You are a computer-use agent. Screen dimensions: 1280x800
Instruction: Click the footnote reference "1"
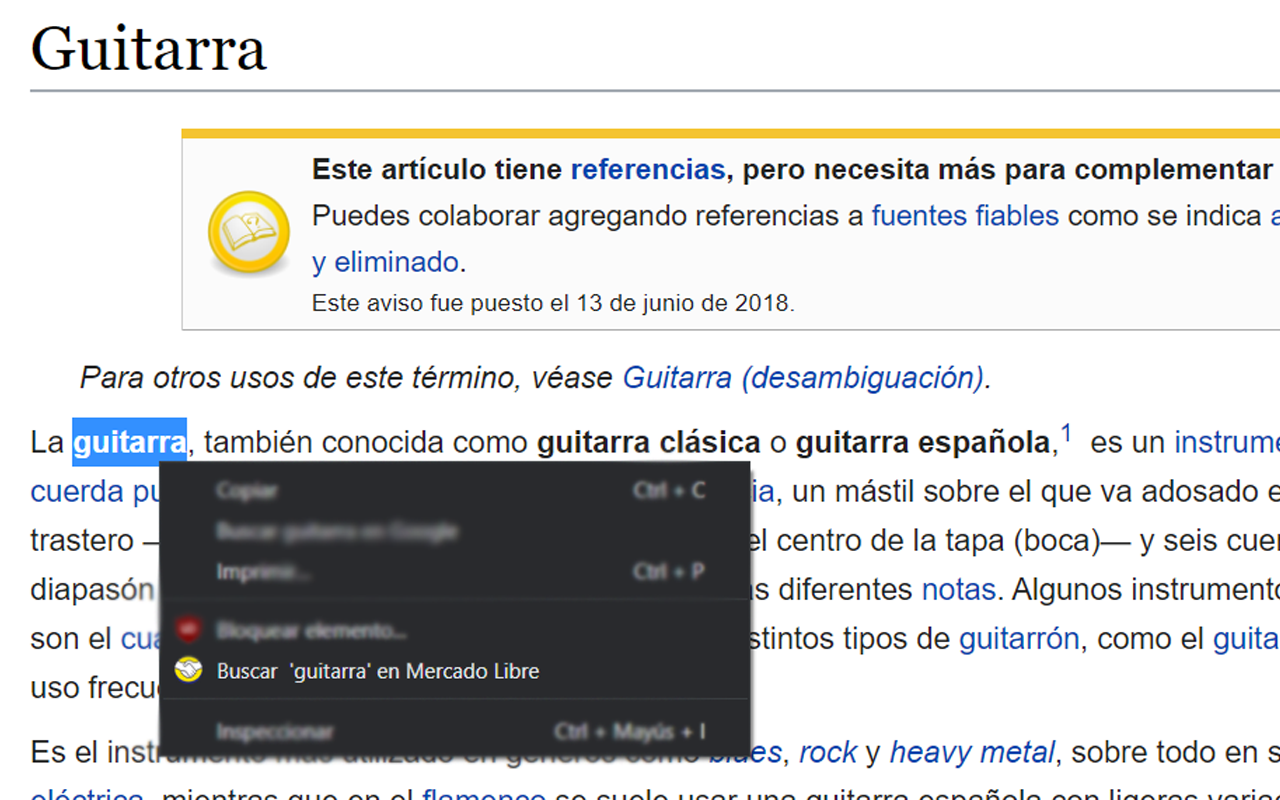[x=1069, y=430]
